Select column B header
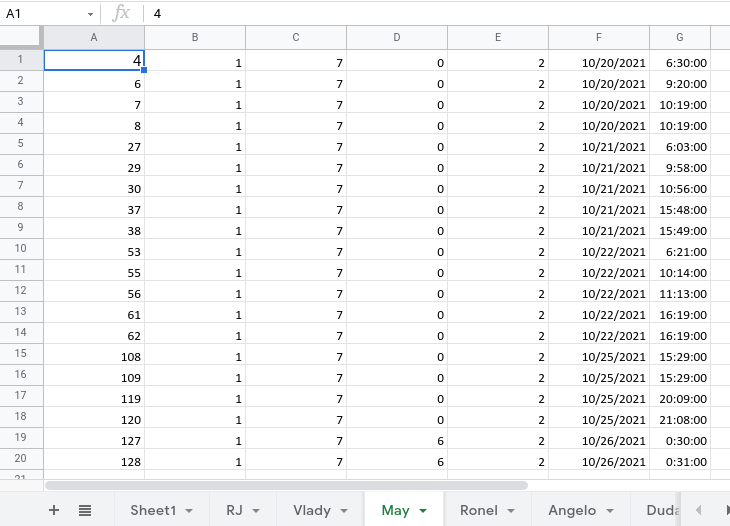The height and width of the screenshot is (526, 730). click(x=195, y=37)
